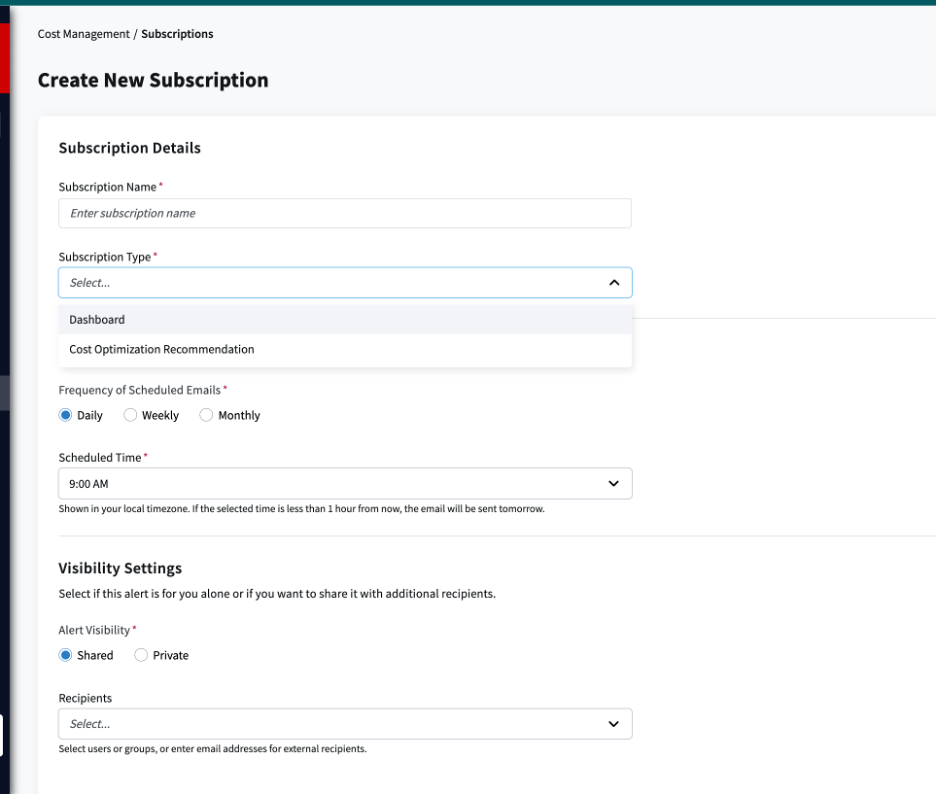The height and width of the screenshot is (794, 936).
Task: Click the Scheduled Time label
Action: coord(100,457)
